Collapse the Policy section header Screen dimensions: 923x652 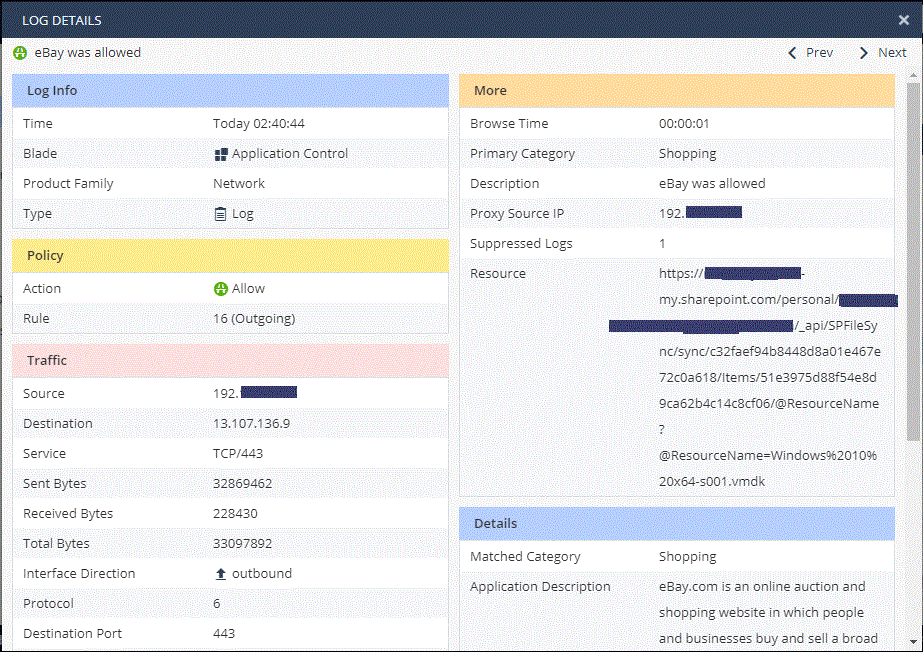click(230, 256)
